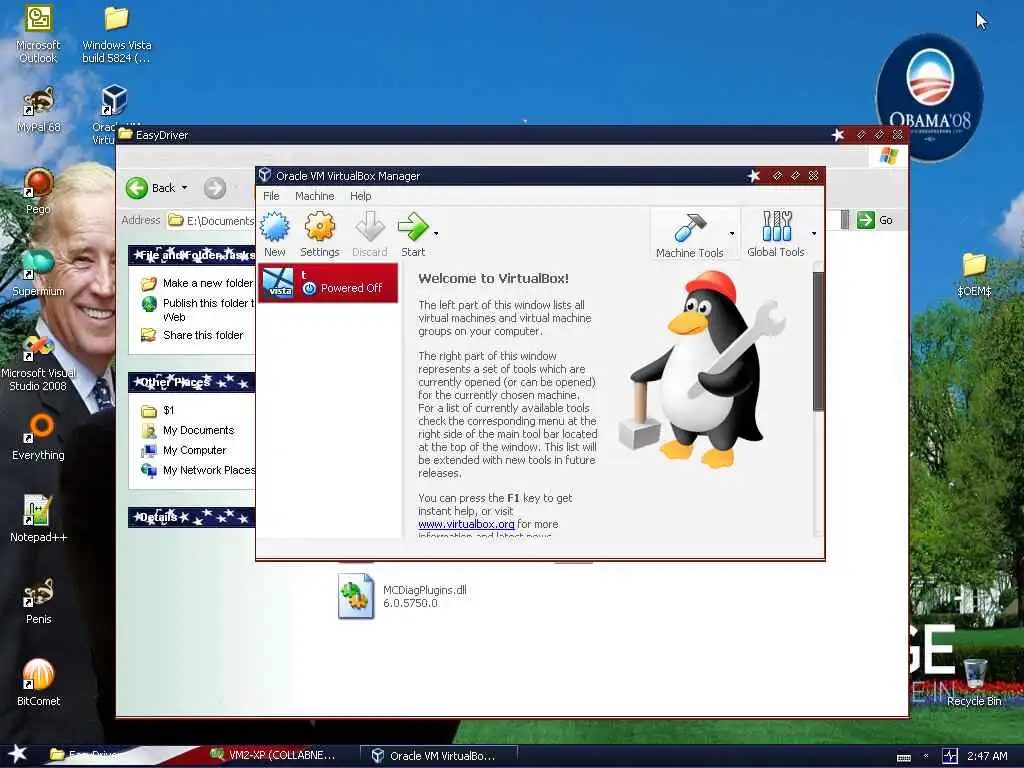Open the File menu in VirtualBox
The image size is (1024, 768).
click(x=271, y=196)
